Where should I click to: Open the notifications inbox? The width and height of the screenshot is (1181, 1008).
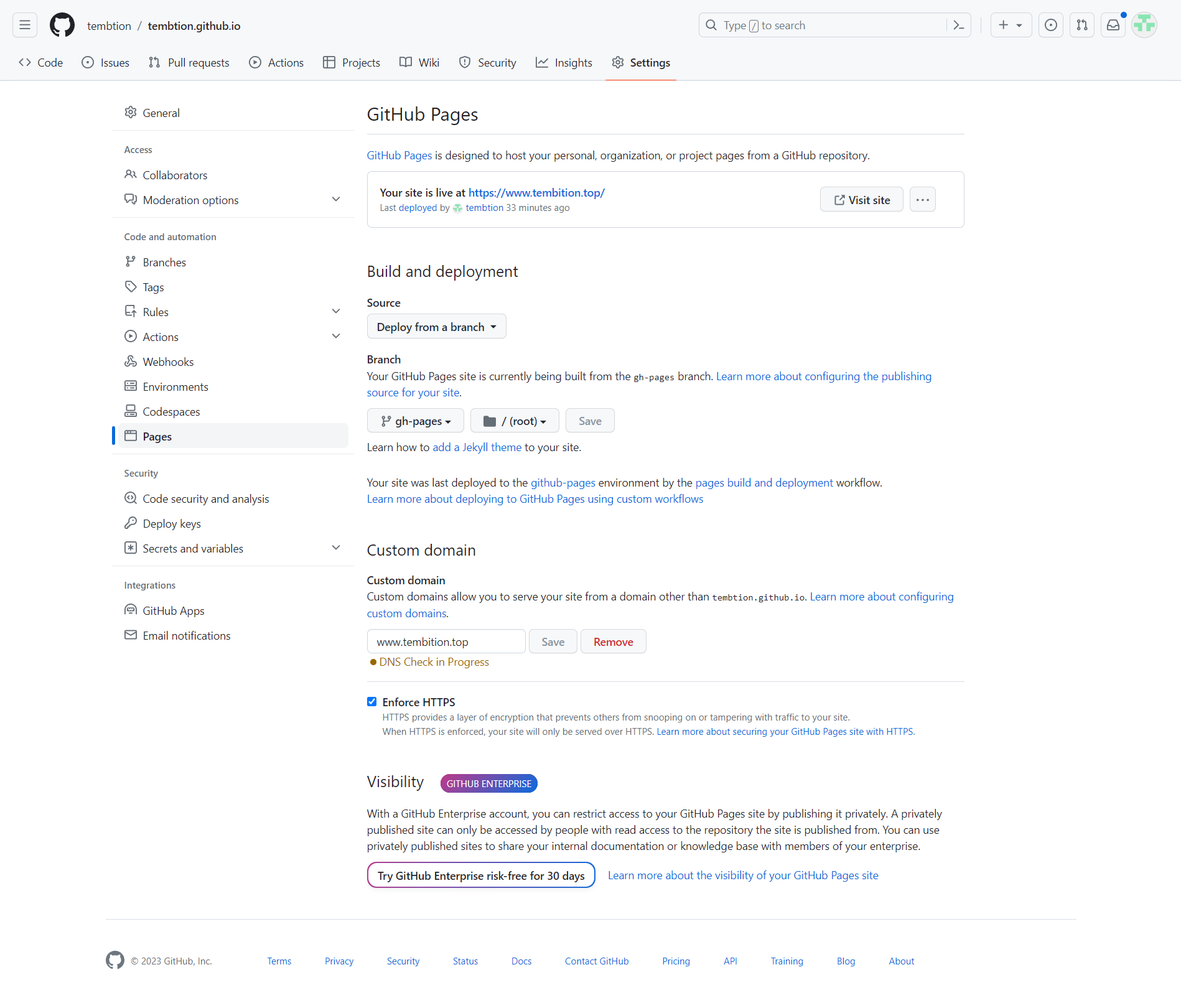[x=1113, y=26]
